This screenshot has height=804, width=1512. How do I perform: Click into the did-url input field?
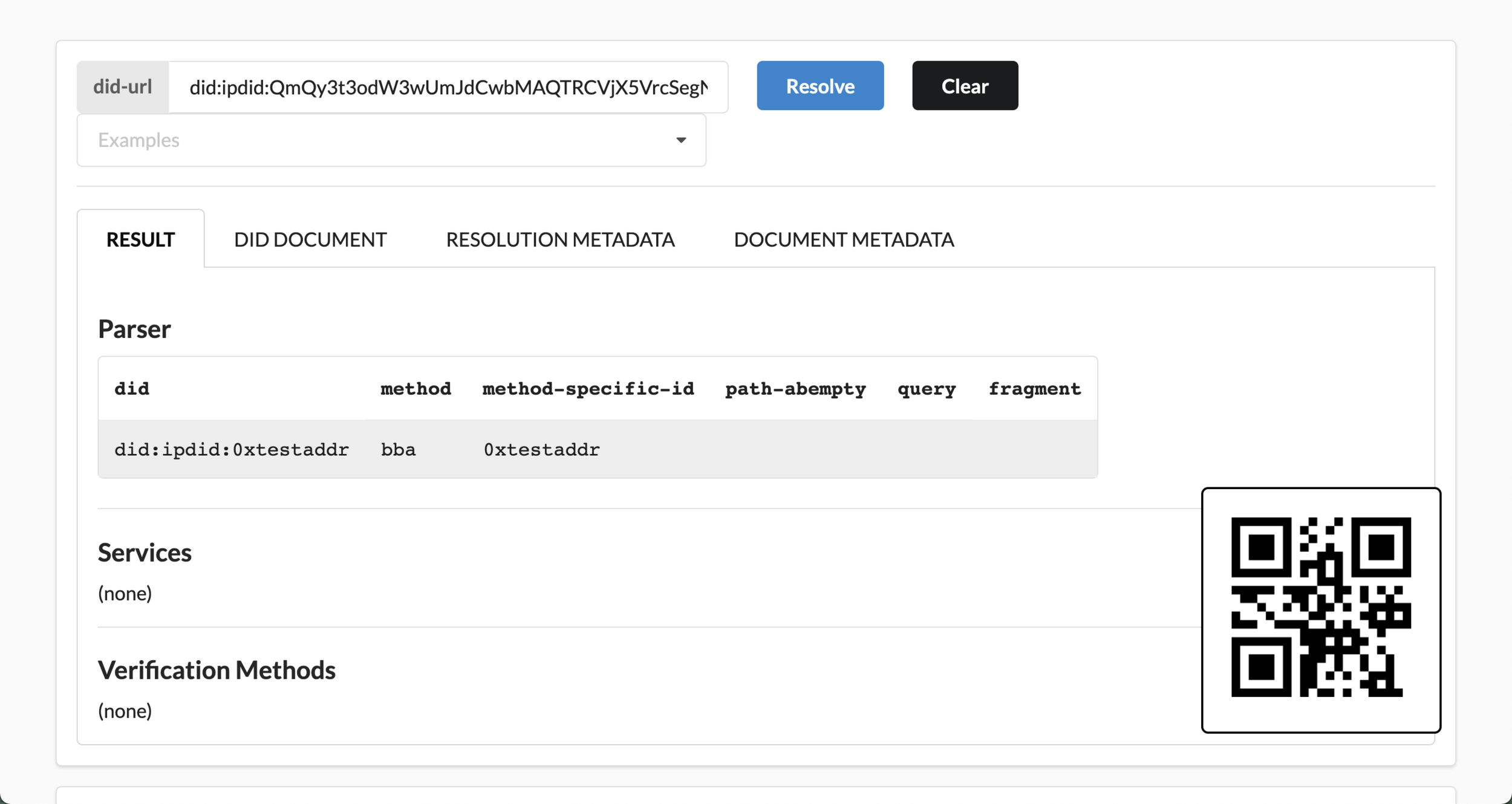pyautogui.click(x=448, y=88)
